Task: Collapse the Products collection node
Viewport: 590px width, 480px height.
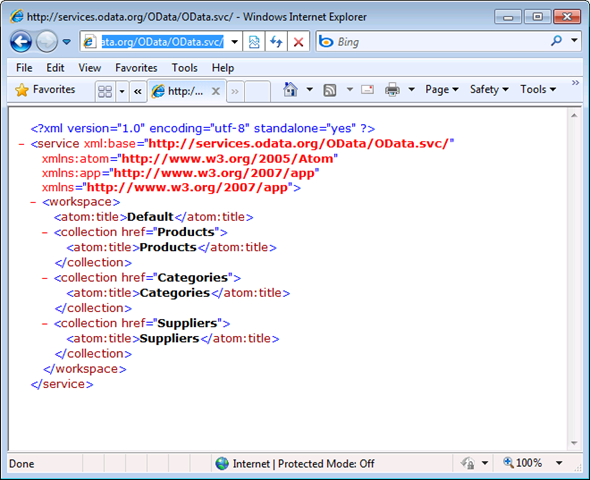Action: point(45,233)
